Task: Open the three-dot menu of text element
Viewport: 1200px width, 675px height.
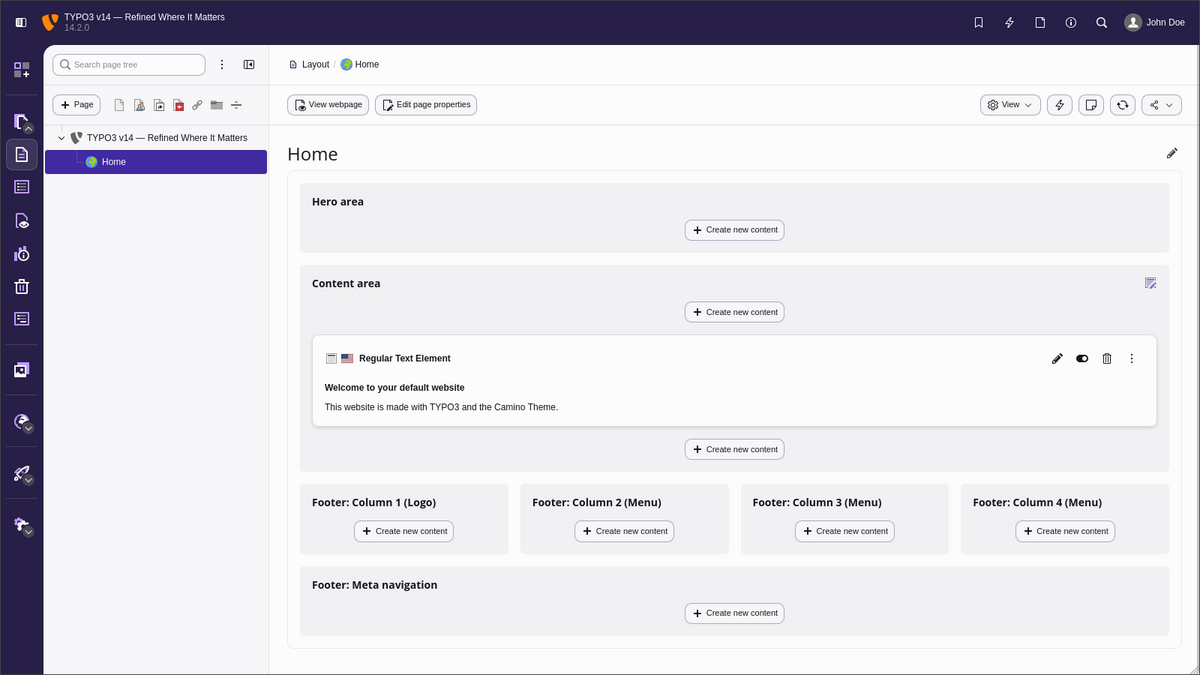Action: (1132, 359)
